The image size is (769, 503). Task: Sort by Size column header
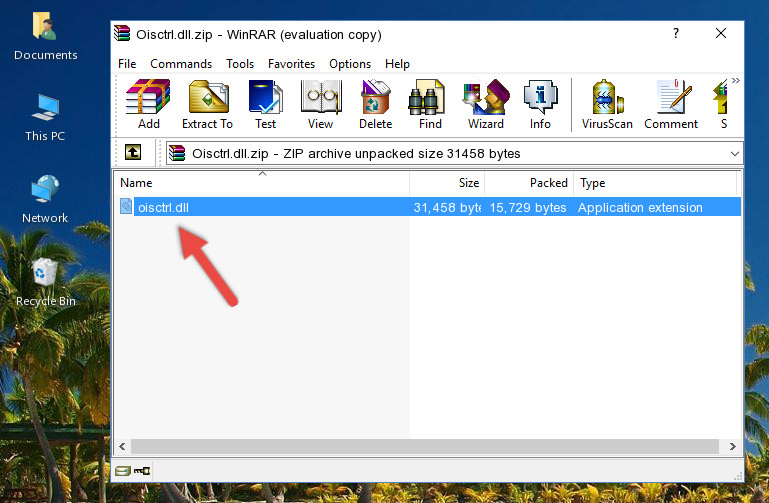[x=447, y=183]
